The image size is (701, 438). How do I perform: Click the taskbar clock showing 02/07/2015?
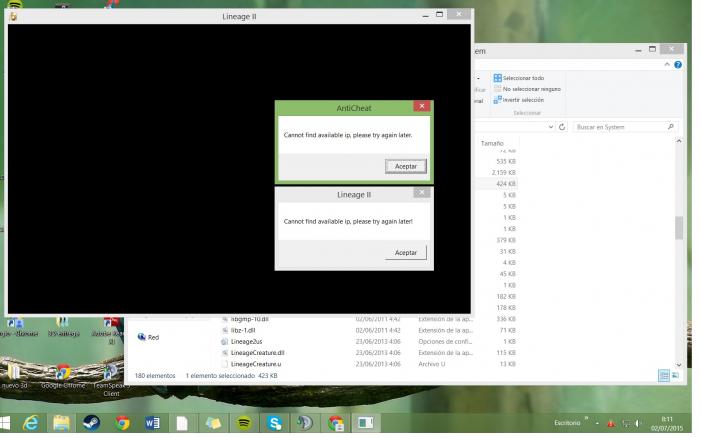pos(667,424)
